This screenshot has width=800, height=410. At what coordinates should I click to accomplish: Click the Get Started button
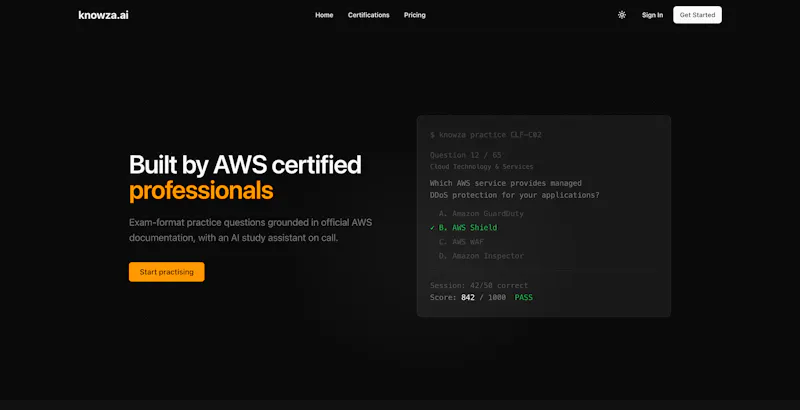(697, 15)
